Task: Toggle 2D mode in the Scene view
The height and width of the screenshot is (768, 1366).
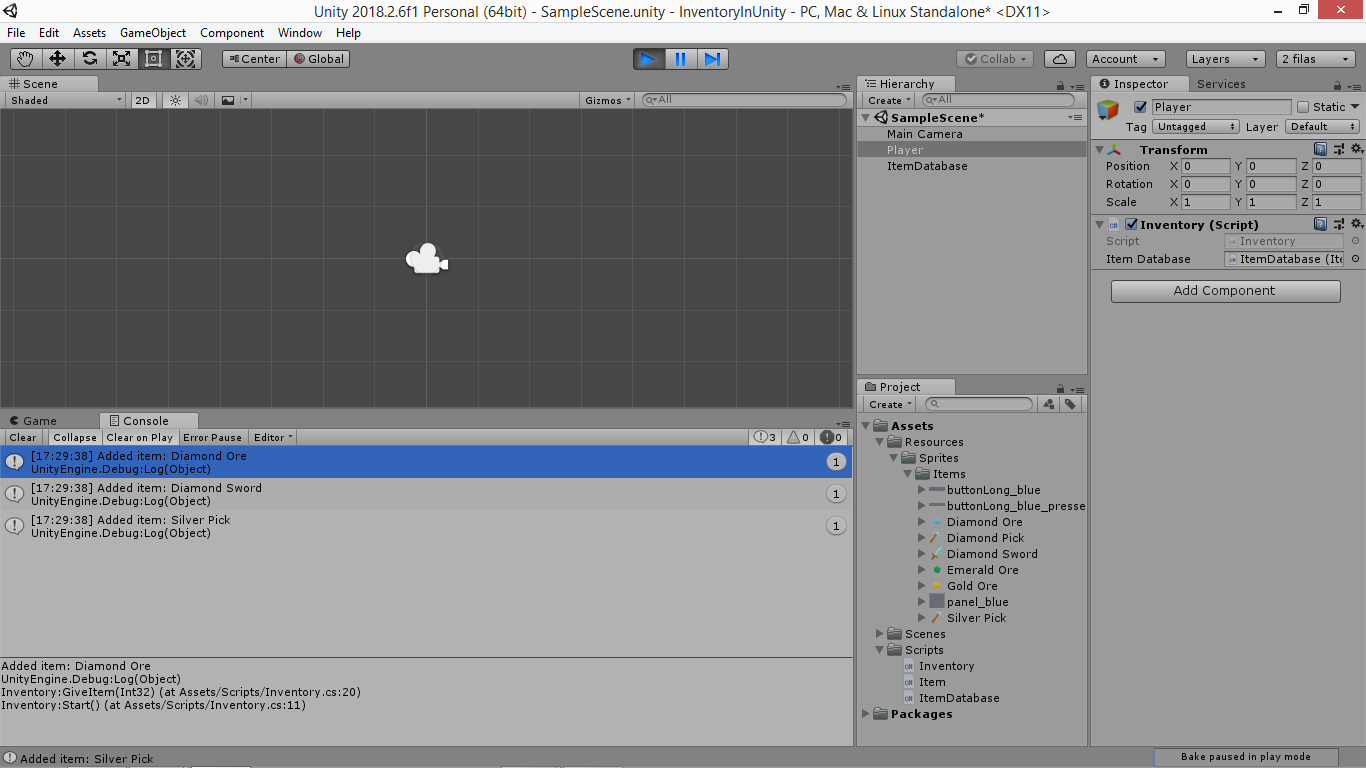Action: click(x=142, y=99)
